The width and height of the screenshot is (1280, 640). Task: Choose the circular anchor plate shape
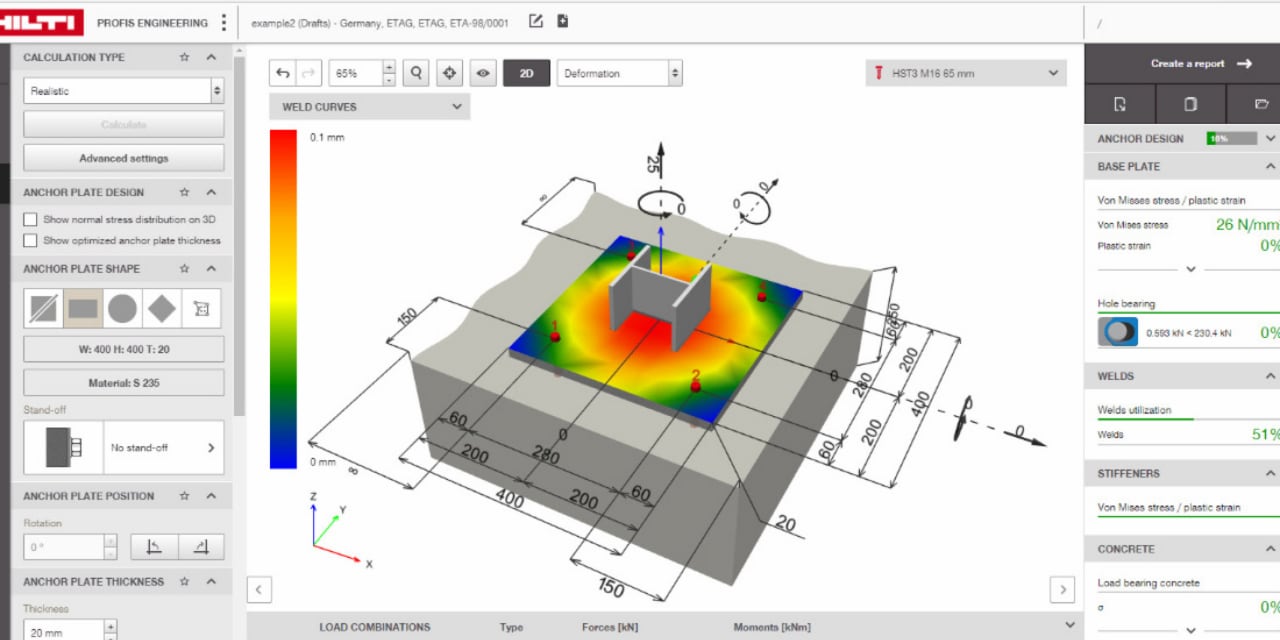[122, 308]
